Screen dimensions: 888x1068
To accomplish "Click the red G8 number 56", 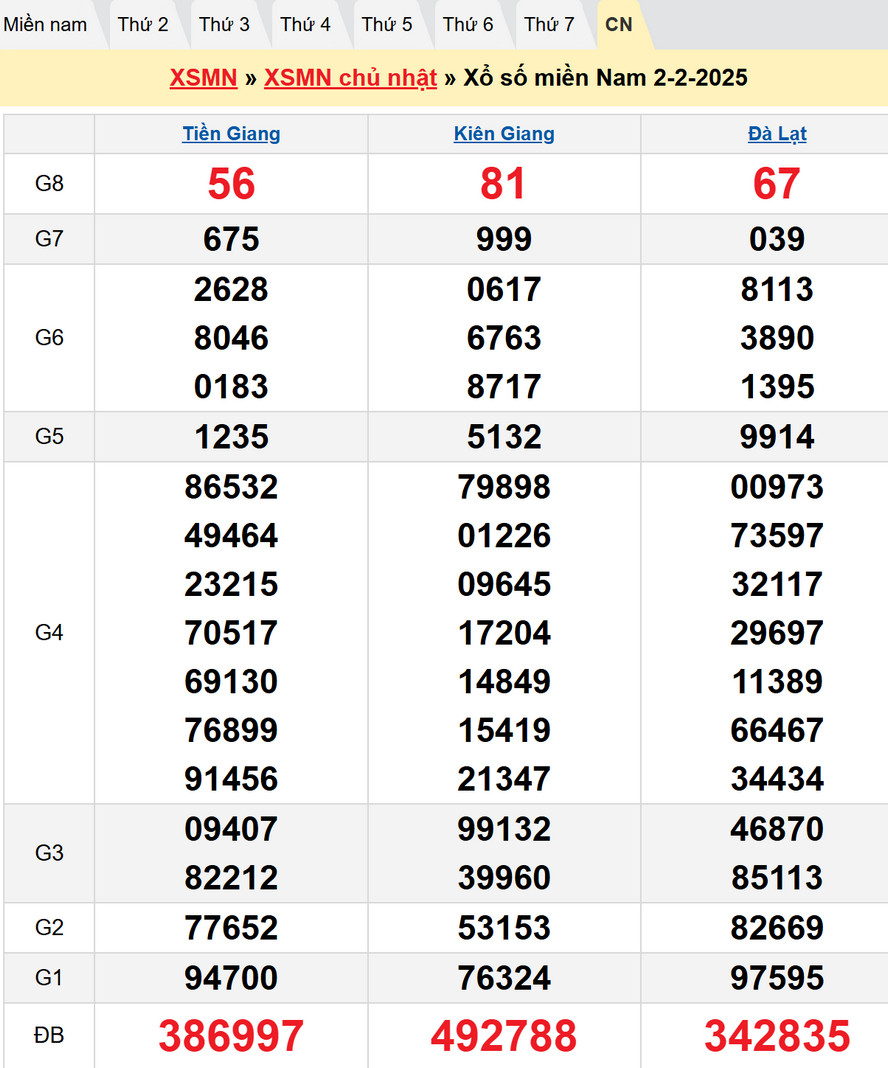I will click(x=231, y=184).
